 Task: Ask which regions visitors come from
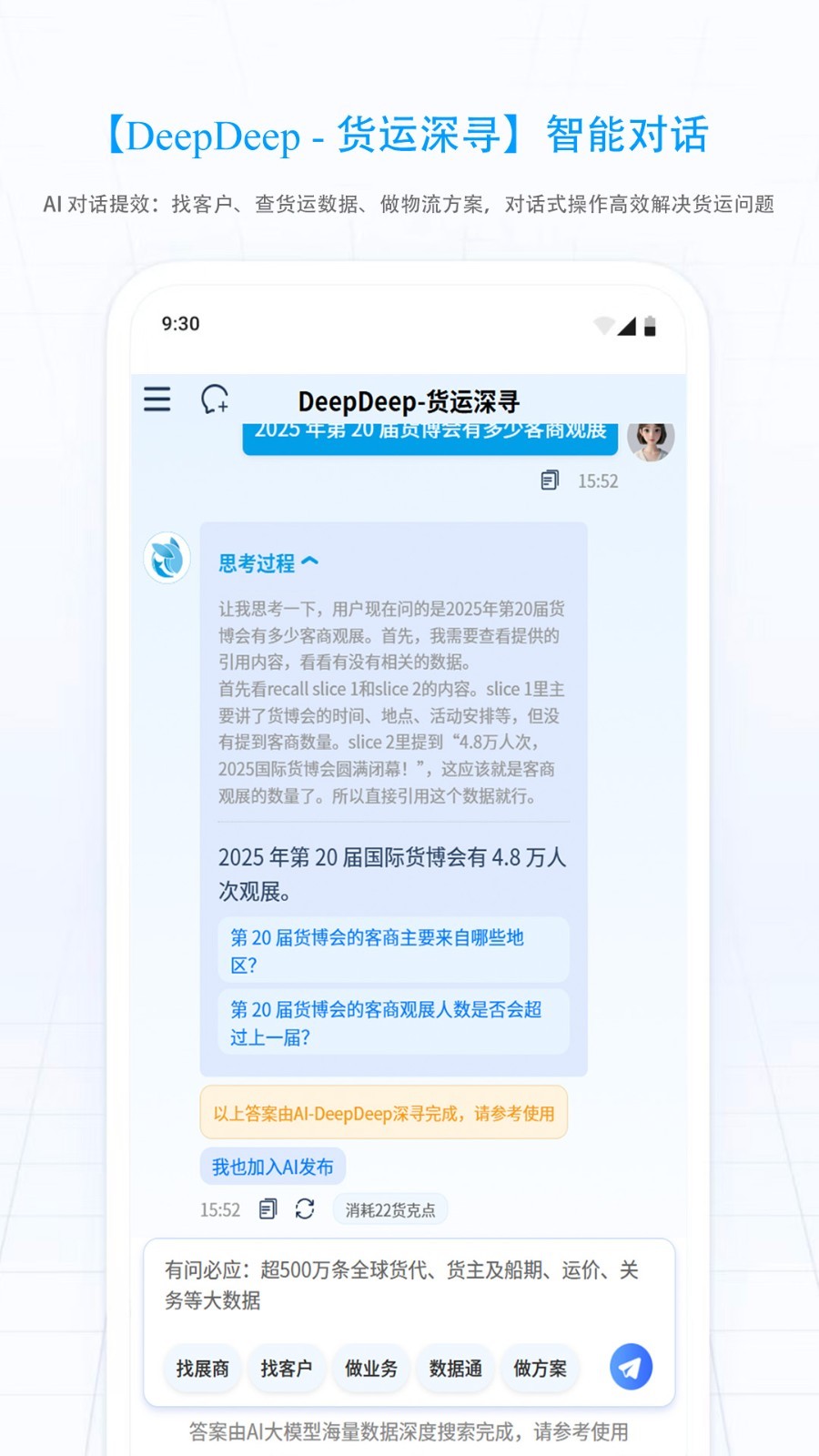click(x=393, y=950)
